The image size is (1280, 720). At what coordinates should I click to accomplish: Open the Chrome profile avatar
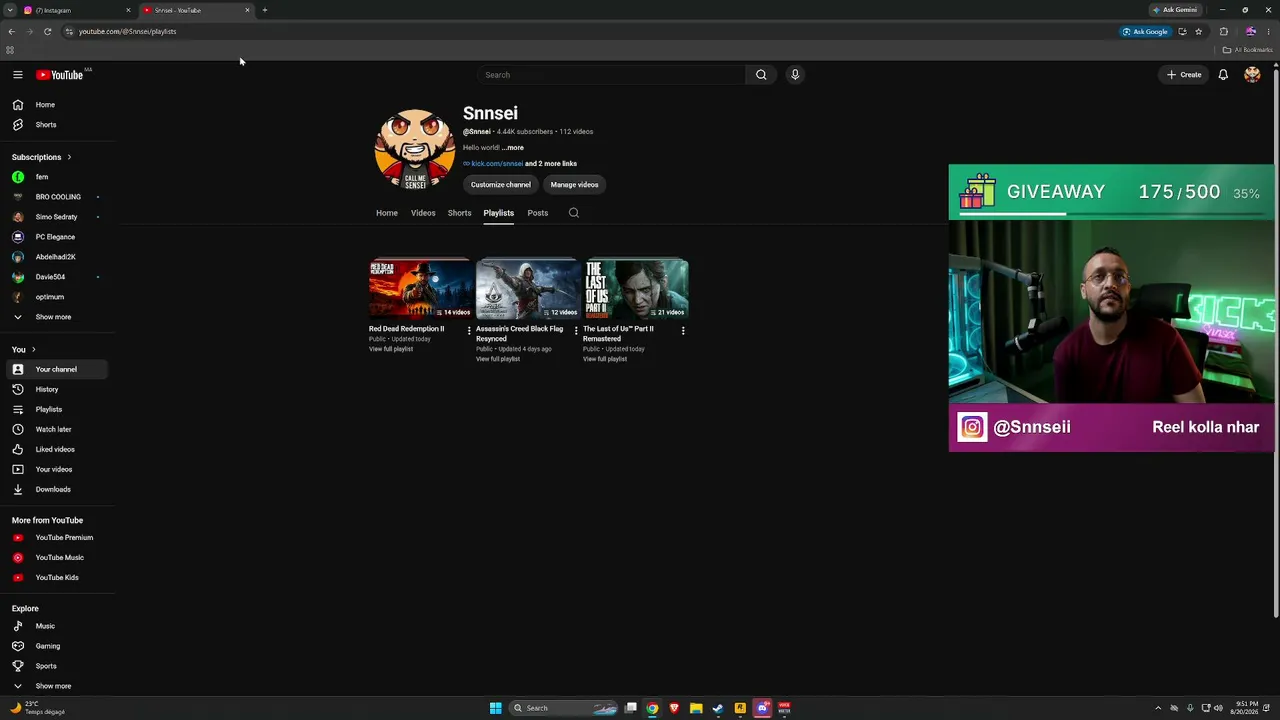(1250, 32)
